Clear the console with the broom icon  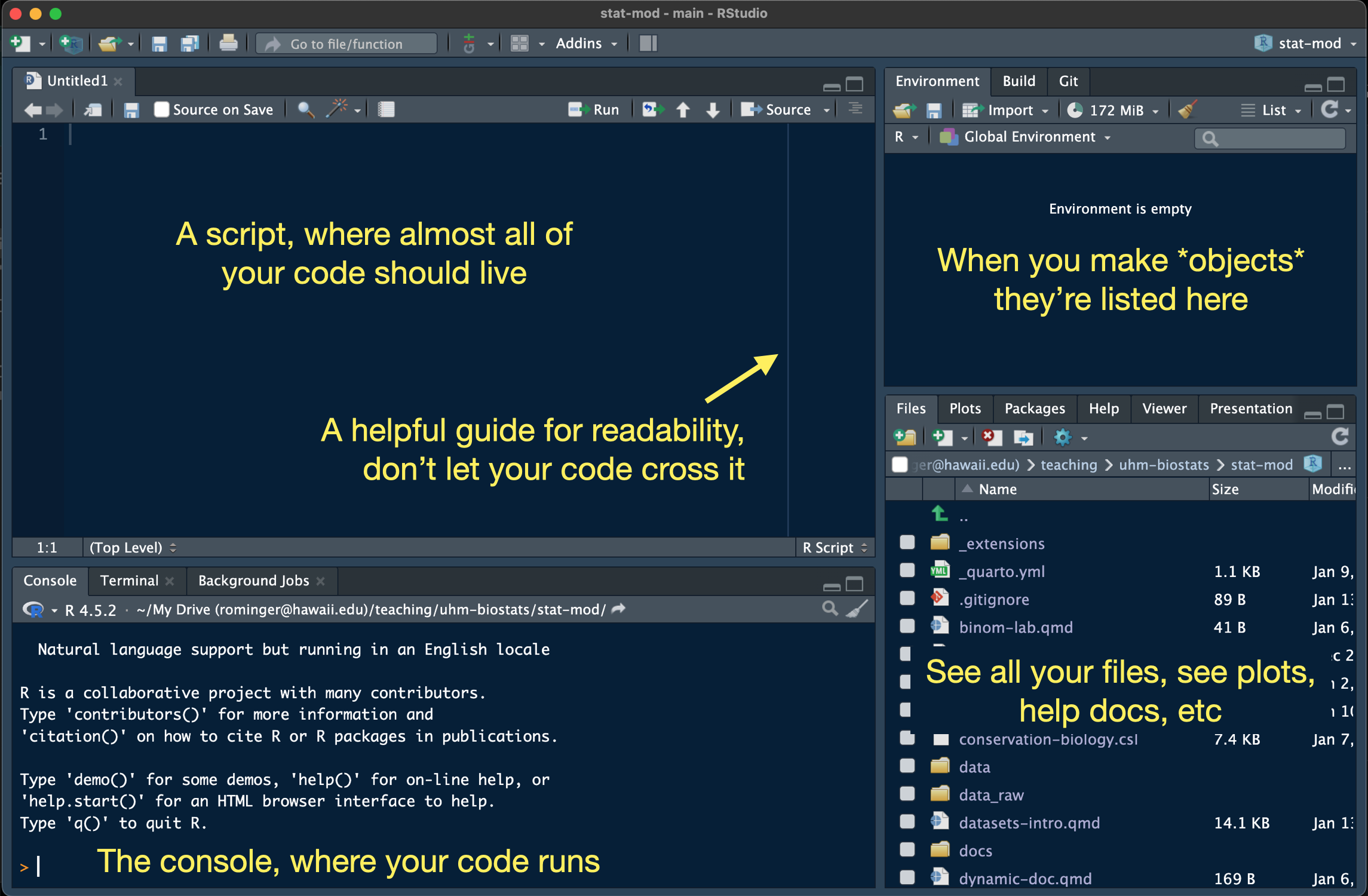(x=857, y=609)
